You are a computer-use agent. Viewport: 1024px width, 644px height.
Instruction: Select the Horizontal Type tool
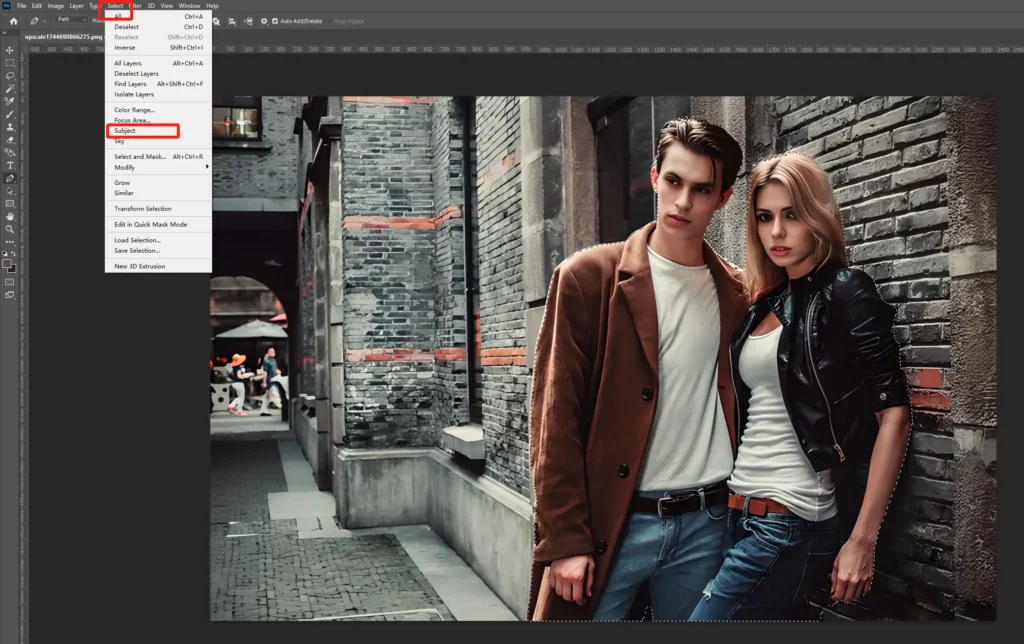click(10, 165)
